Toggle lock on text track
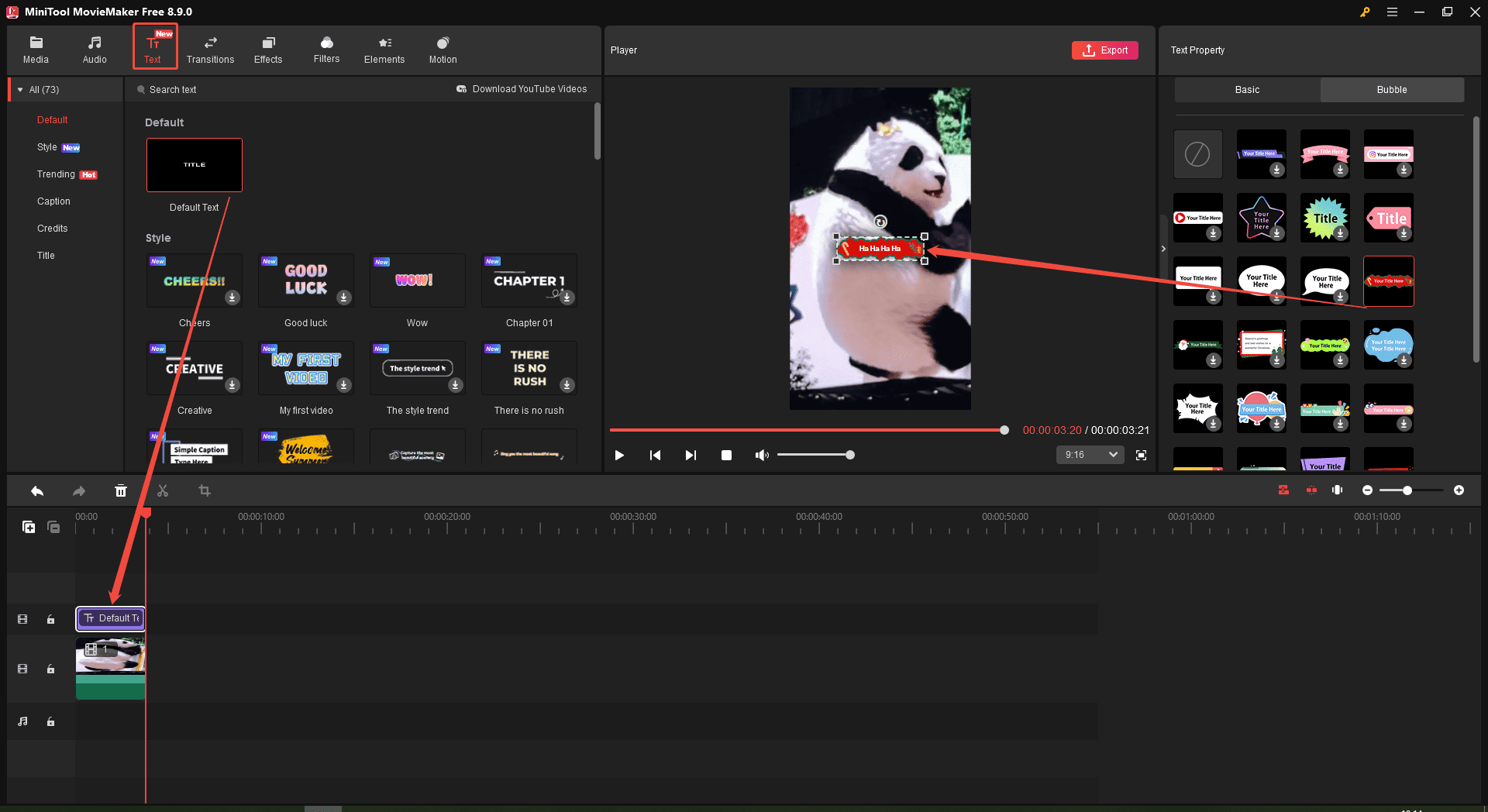The height and width of the screenshot is (812, 1488). [x=50, y=619]
